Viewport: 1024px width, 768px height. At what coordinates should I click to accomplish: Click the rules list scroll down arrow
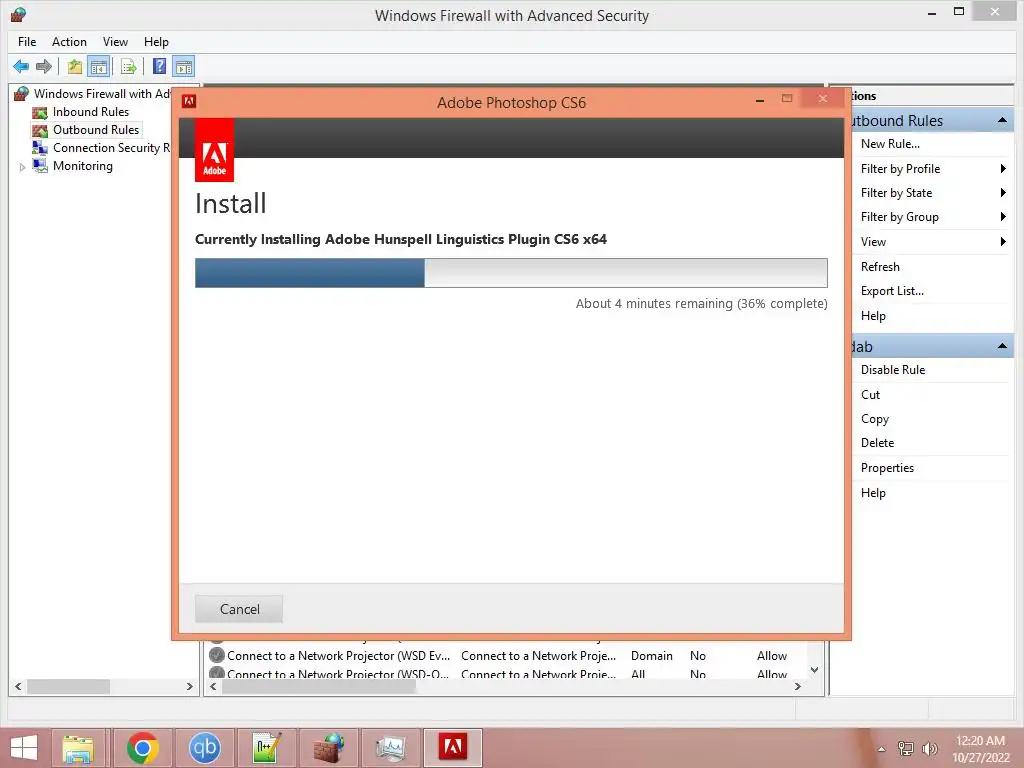pyautogui.click(x=814, y=669)
